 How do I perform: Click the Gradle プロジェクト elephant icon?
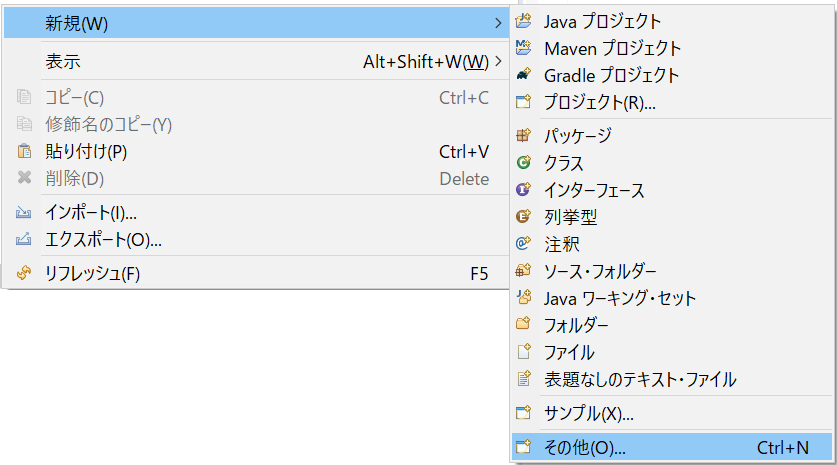(524, 75)
